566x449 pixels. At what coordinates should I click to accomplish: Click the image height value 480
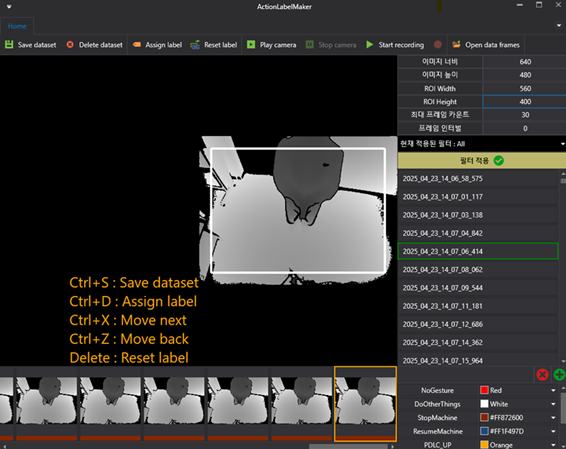click(x=524, y=75)
